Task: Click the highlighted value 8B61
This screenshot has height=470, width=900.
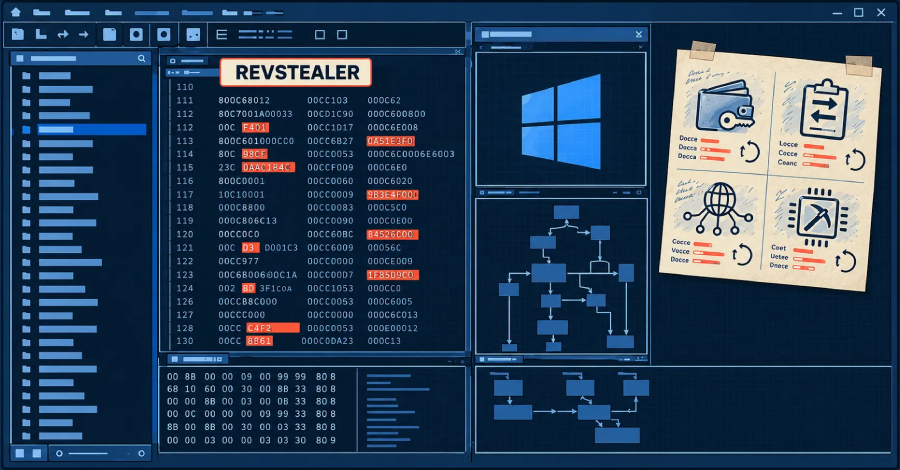Action: [x=259, y=341]
